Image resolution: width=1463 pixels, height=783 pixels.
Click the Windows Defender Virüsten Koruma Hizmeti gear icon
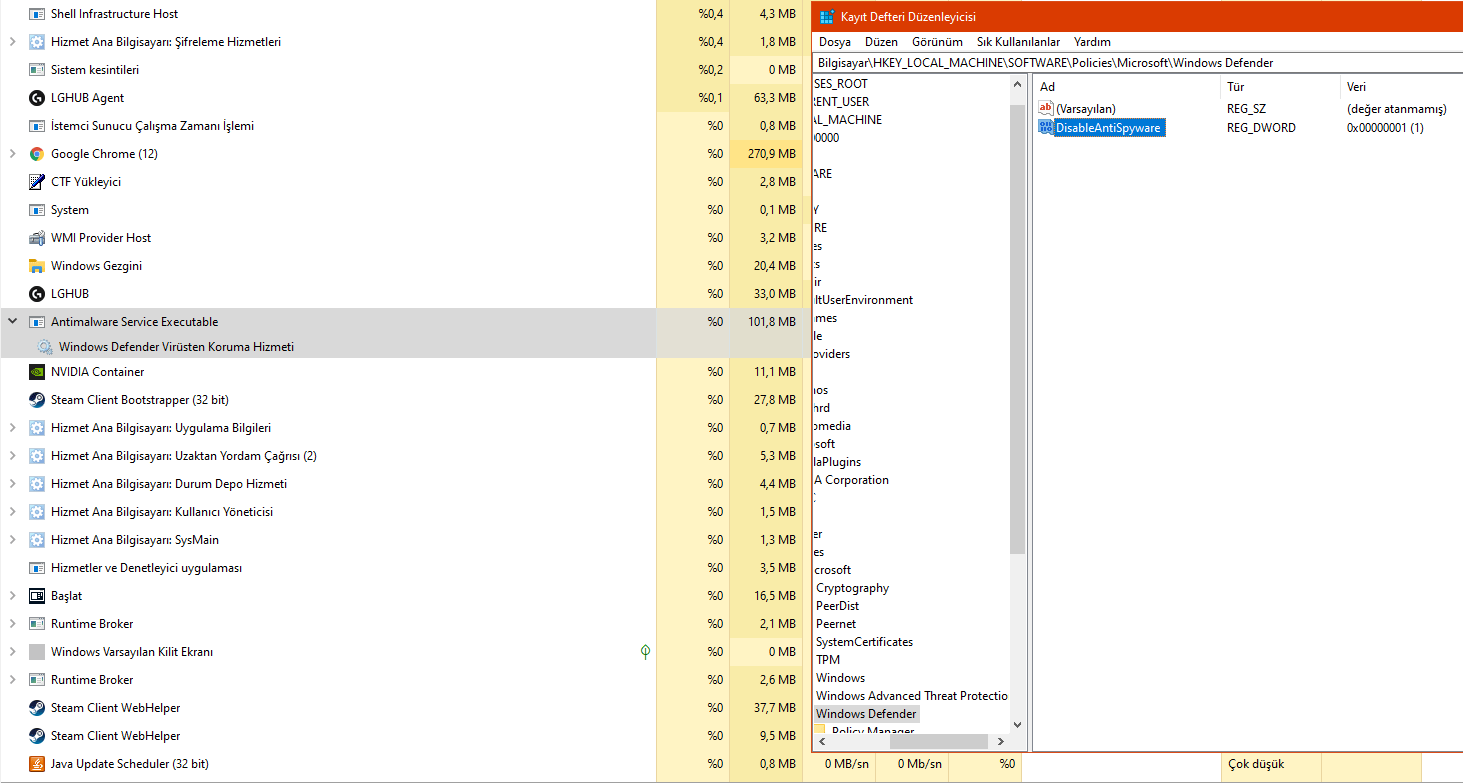pos(45,347)
